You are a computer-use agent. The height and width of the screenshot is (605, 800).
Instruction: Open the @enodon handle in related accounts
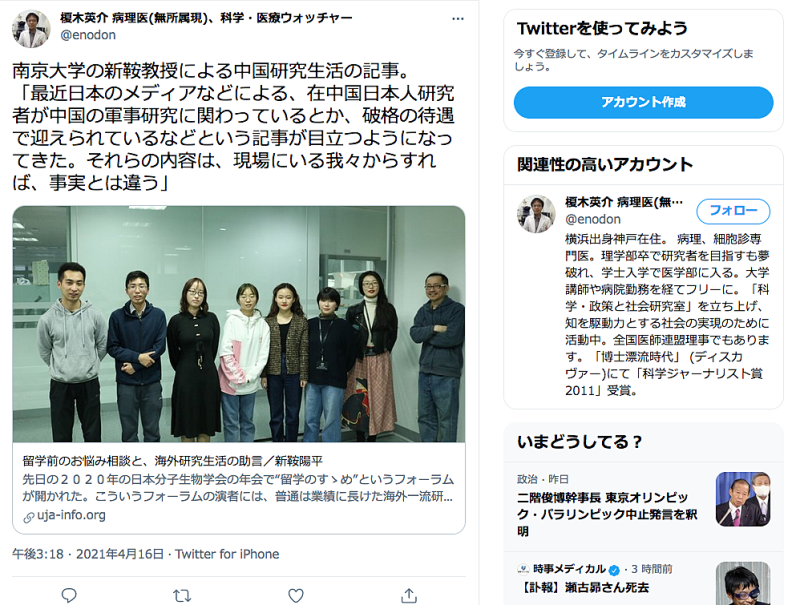point(593,219)
